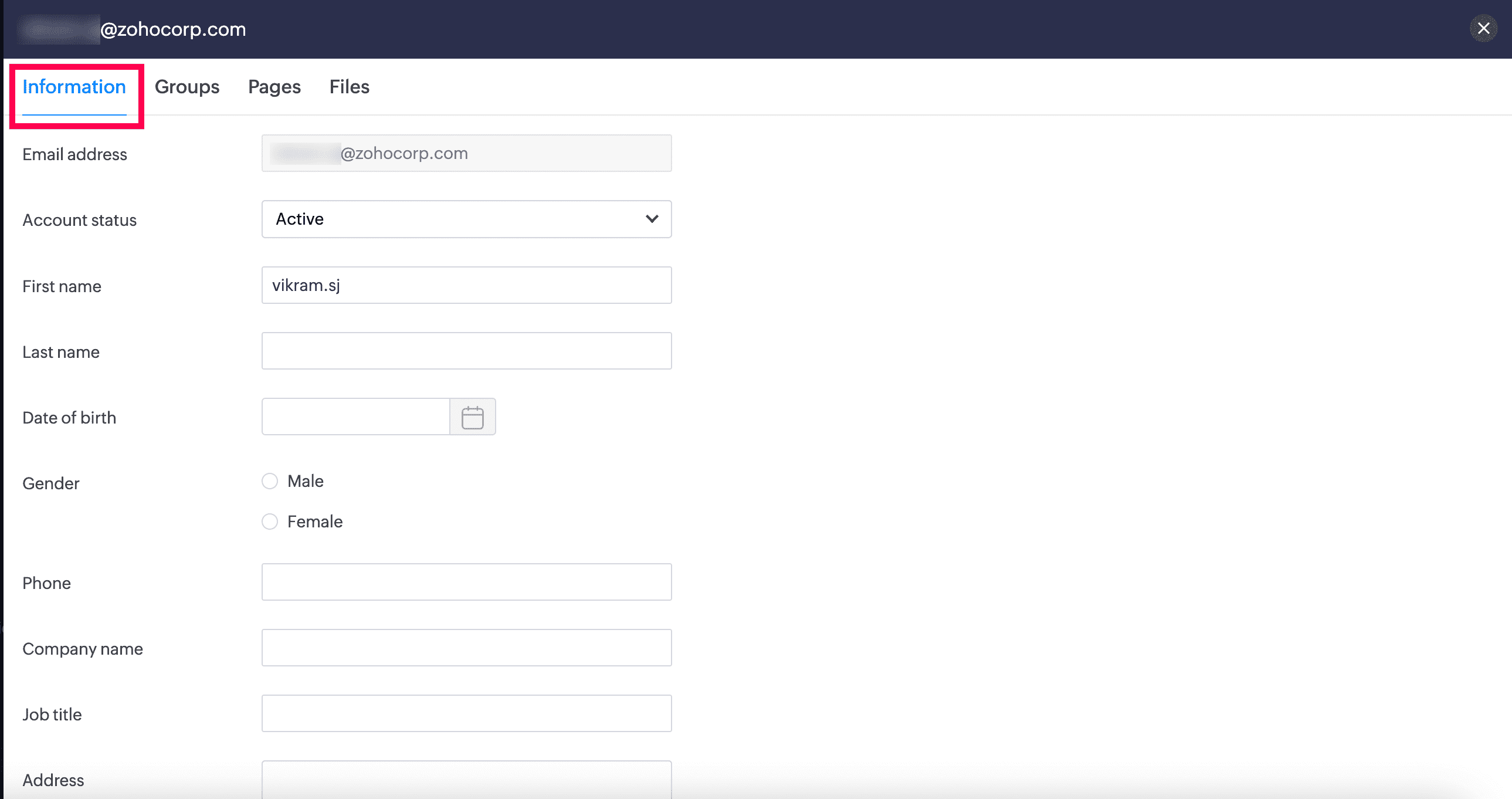Switch to the Groups tab
Screen dimensions: 1512x799
(187, 87)
